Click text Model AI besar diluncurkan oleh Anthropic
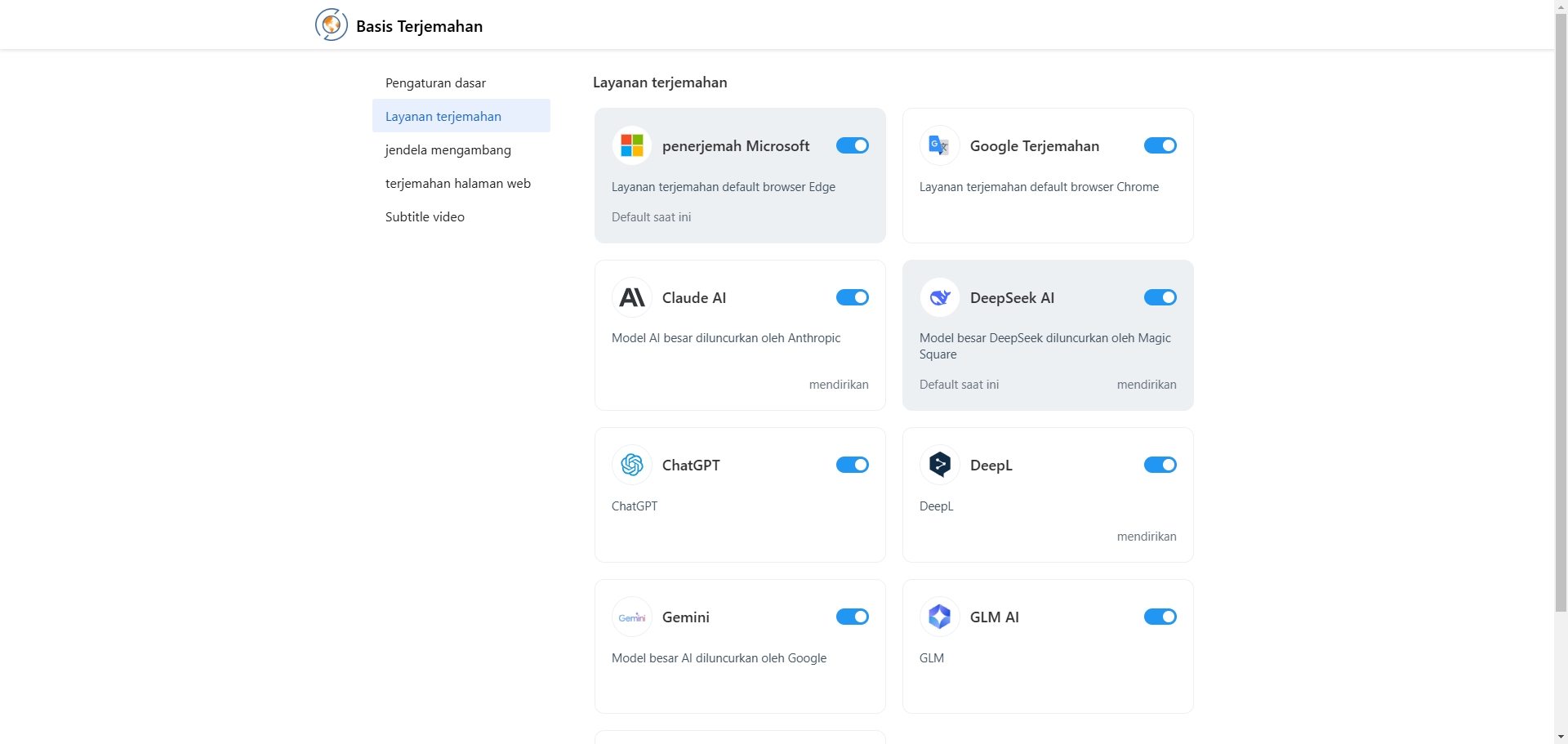Screen dimensions: 1568x744 coord(726,338)
